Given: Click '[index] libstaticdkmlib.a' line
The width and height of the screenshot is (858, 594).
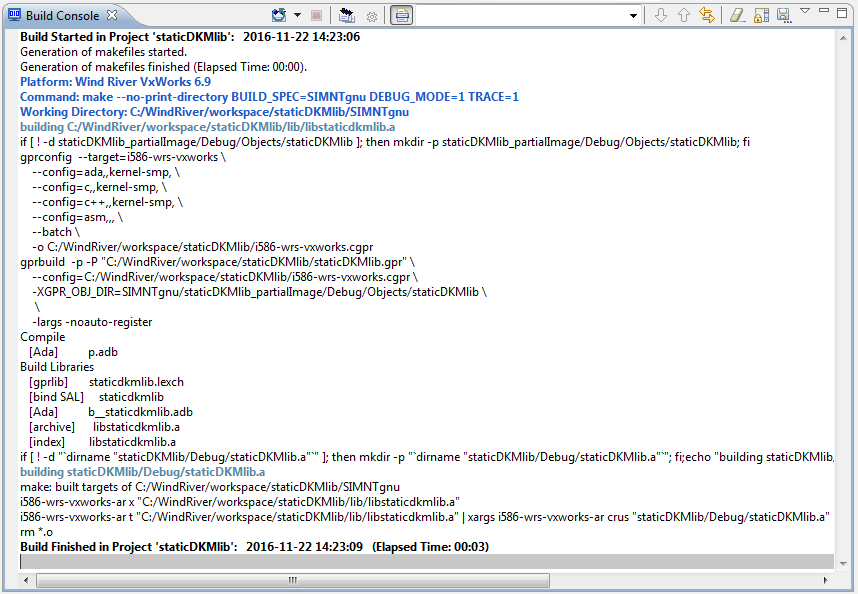Looking at the screenshot, I should tap(102, 442).
